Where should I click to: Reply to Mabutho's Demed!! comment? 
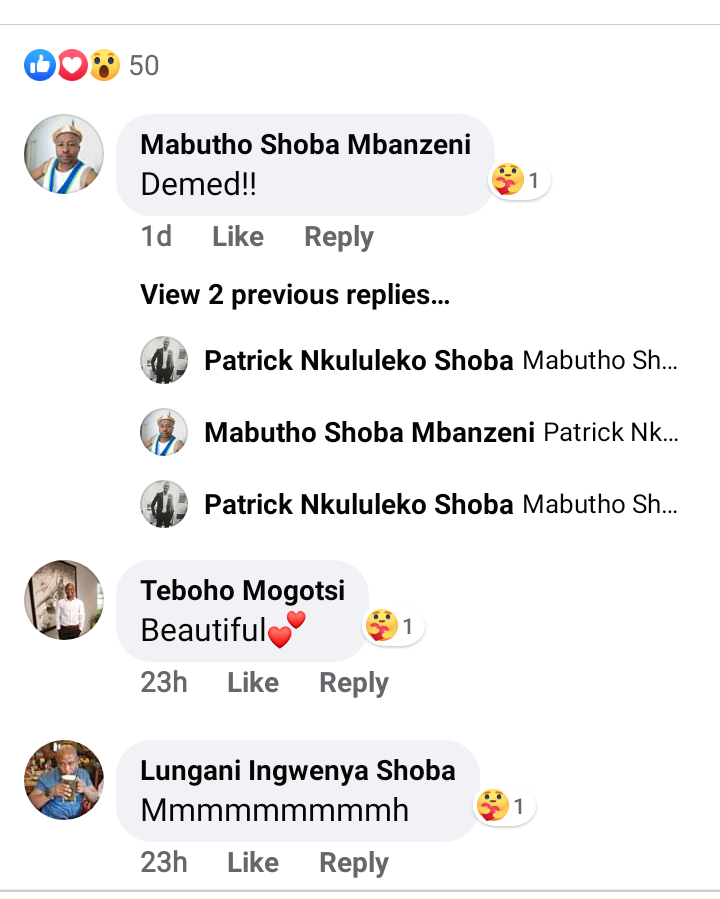point(339,237)
